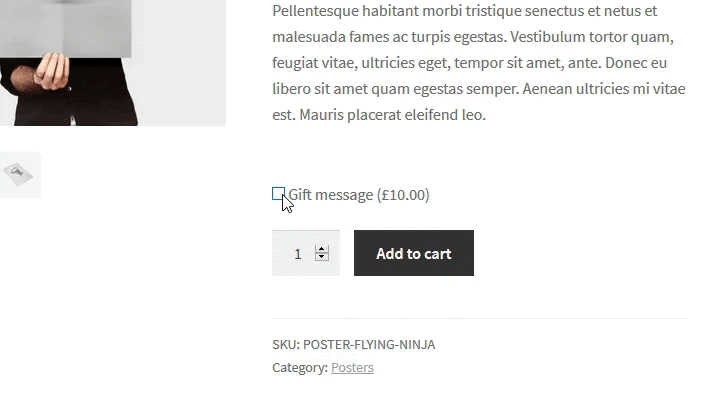Increase quantity with the up arrow

click(322, 249)
